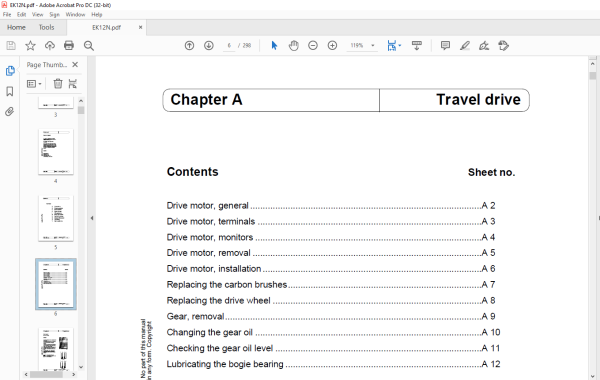Screen dimensions: 600x380
Task: Switch to the Tools tab
Action: (46, 27)
